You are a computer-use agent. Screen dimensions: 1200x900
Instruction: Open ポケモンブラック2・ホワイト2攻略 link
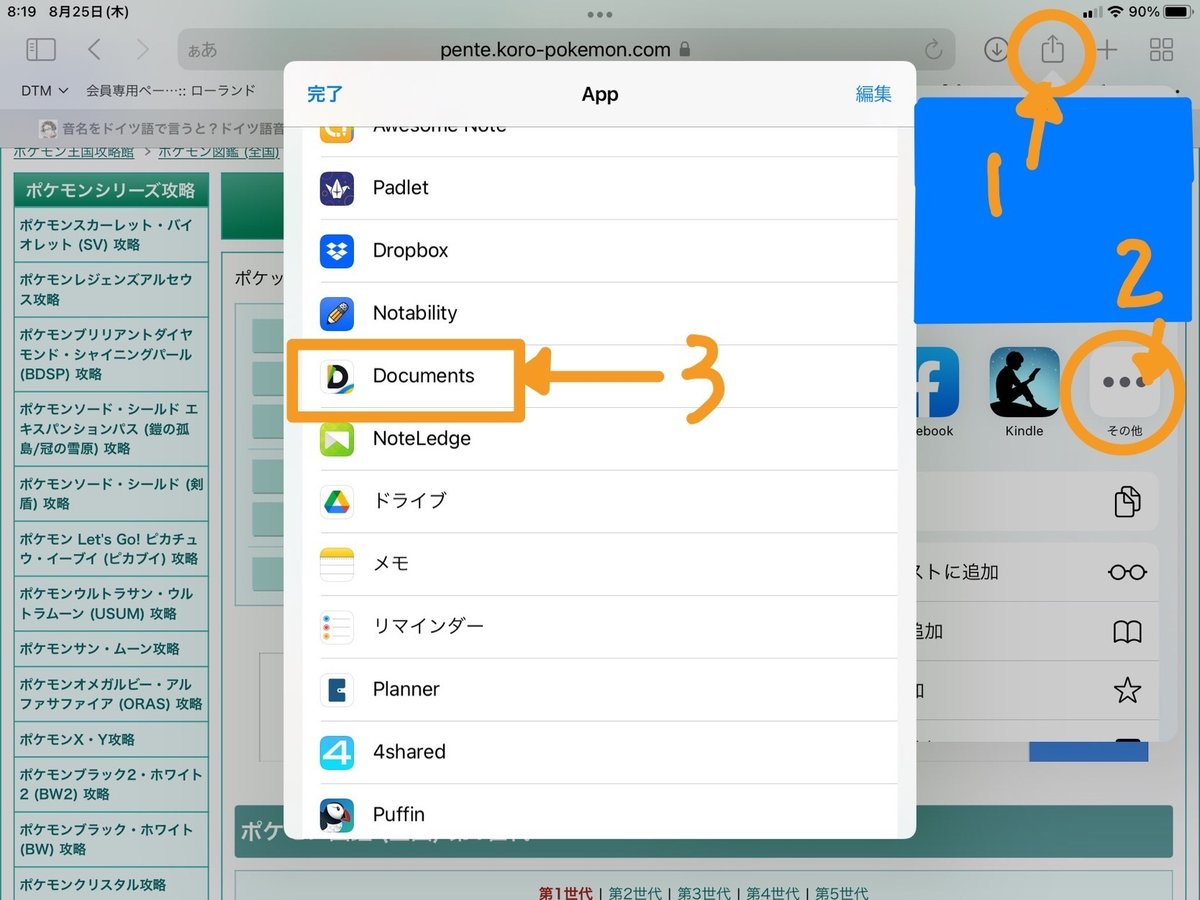(111, 784)
